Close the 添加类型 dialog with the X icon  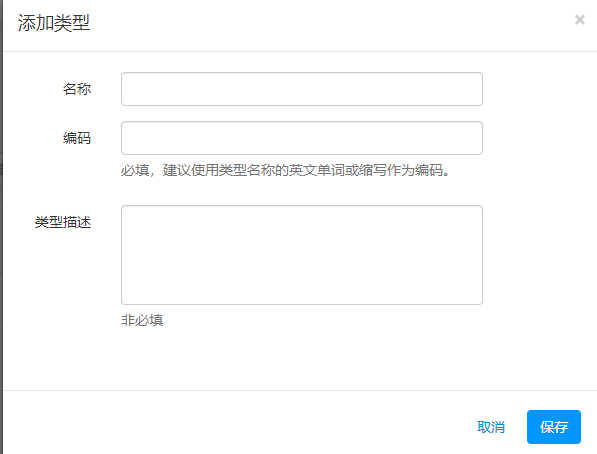pos(579,20)
